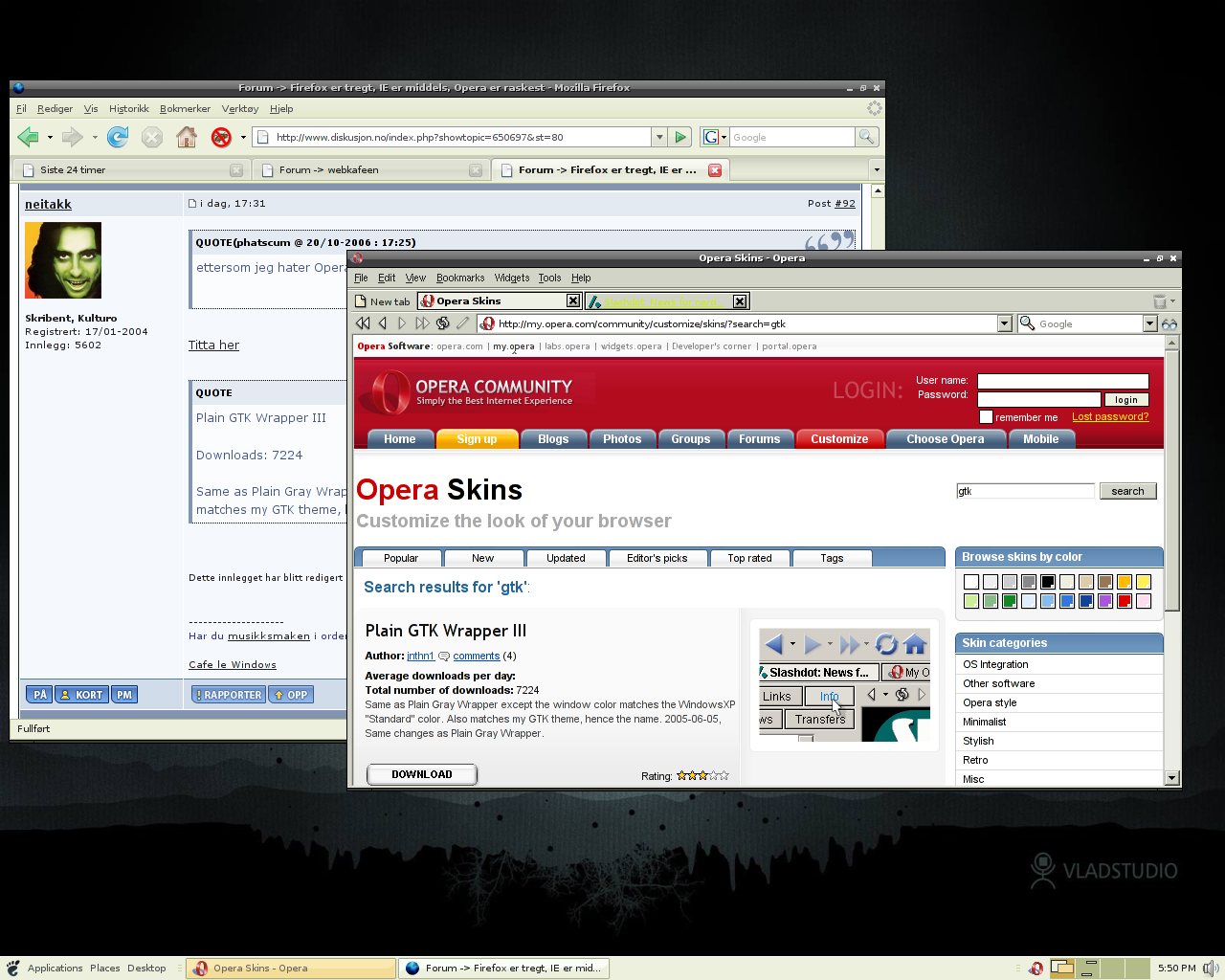The width and height of the screenshot is (1225, 980).
Task: Open Historikk menu in Firefox
Action: pos(129,109)
